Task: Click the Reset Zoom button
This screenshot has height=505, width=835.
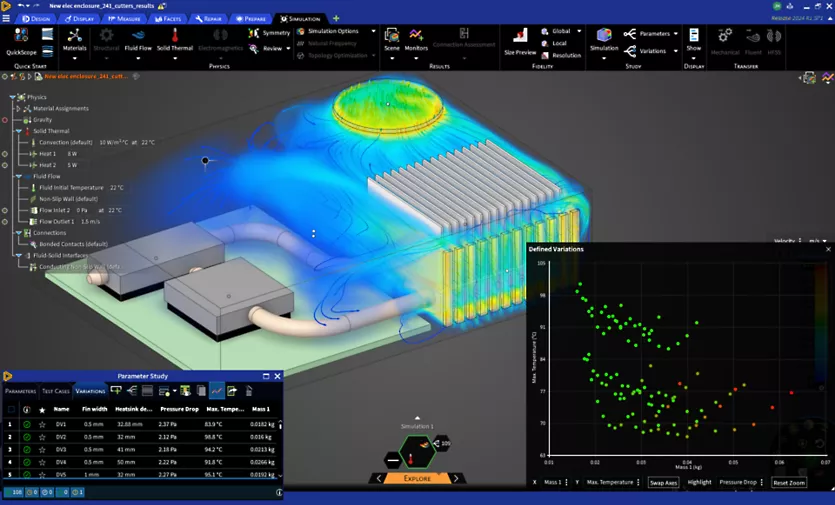Action: coord(789,482)
